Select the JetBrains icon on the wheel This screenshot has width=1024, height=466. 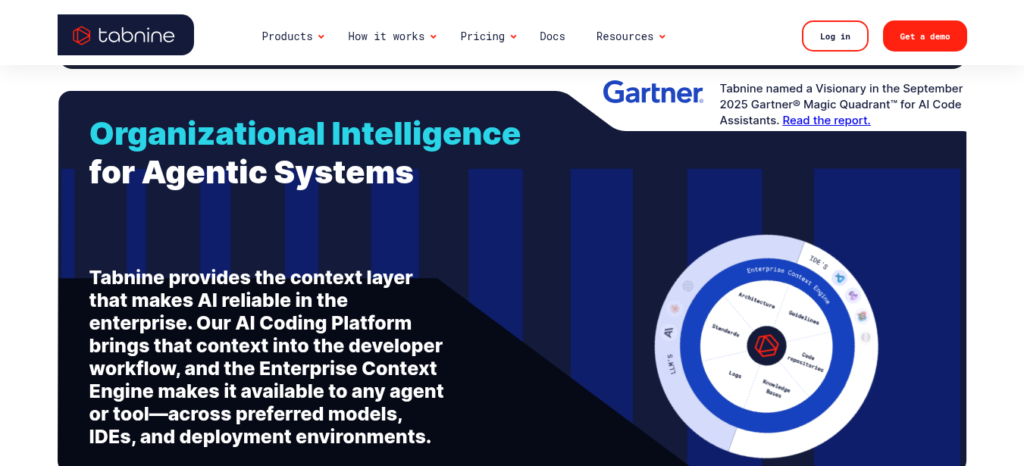[862, 317]
